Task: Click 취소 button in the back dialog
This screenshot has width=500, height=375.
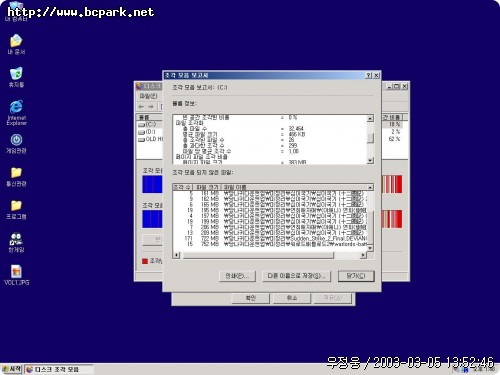Action: click(x=292, y=298)
